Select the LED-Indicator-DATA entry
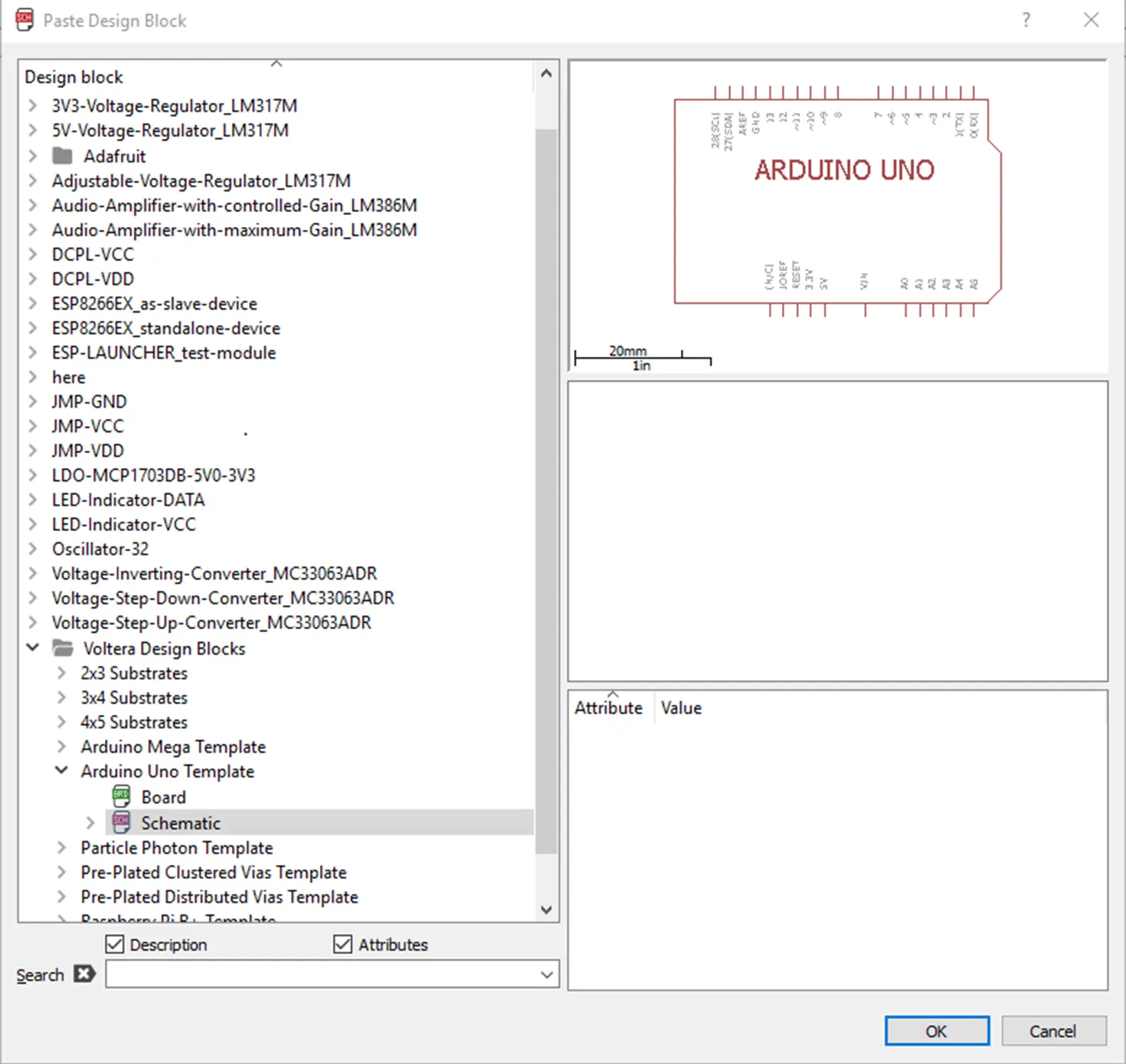Viewport: 1126px width, 1064px height. click(128, 500)
